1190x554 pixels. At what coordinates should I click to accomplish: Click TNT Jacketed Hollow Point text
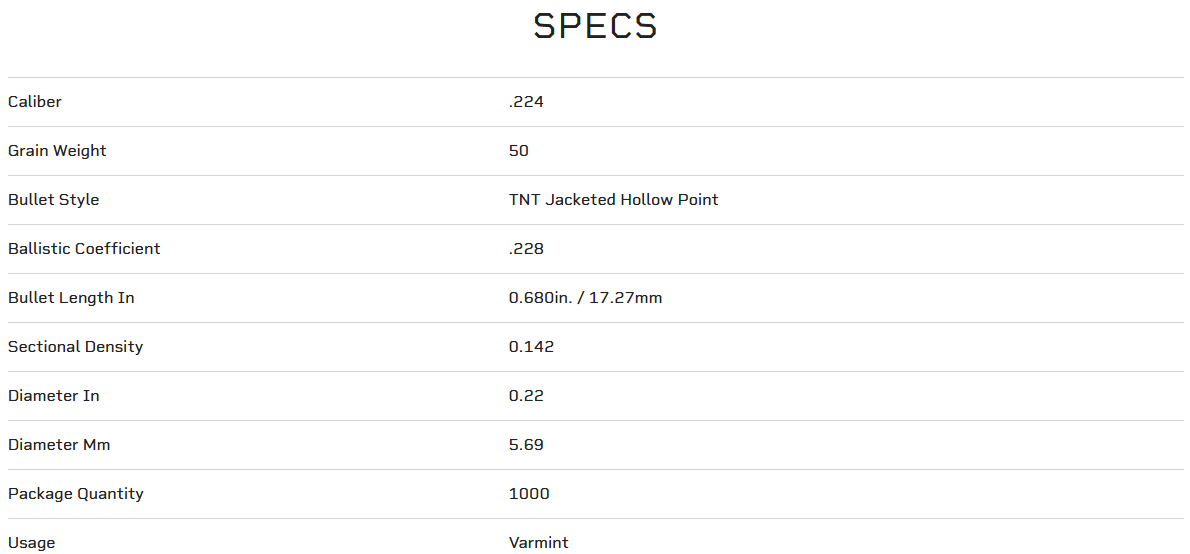(x=613, y=200)
